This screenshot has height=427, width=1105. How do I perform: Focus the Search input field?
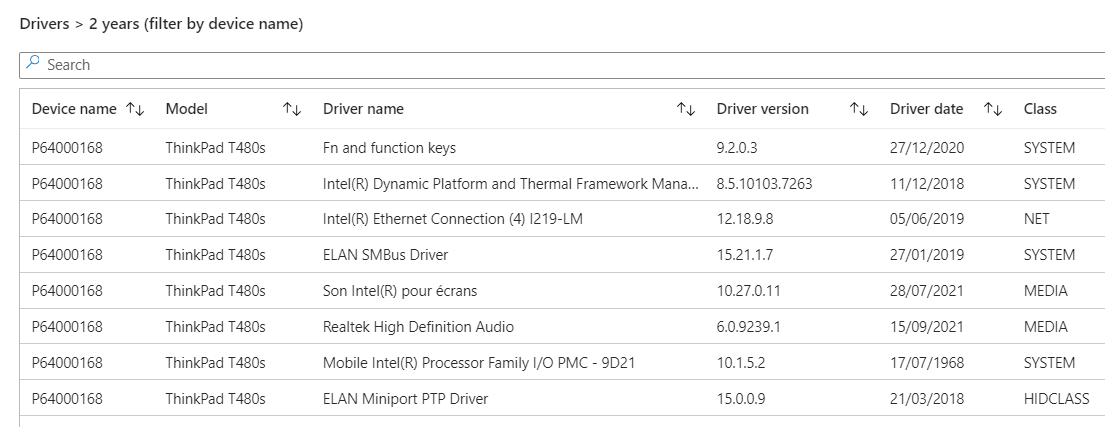coord(562,65)
